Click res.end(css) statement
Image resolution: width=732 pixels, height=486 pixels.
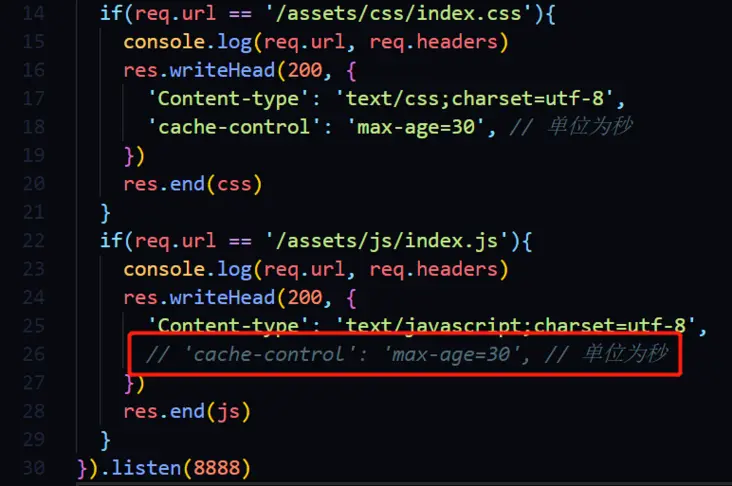tap(193, 184)
